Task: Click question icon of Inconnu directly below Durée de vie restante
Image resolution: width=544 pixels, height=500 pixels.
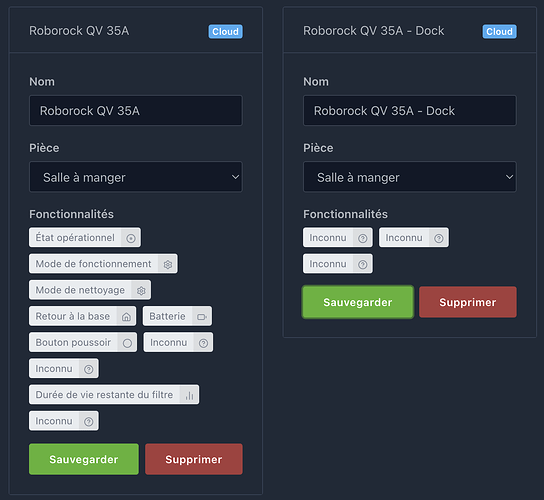Action: point(89,421)
